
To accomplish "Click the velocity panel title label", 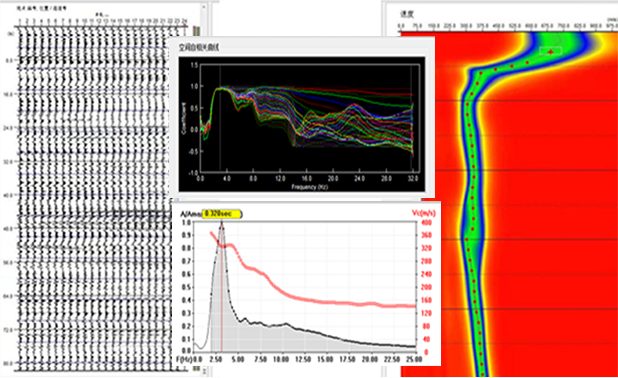I will [x=407, y=14].
